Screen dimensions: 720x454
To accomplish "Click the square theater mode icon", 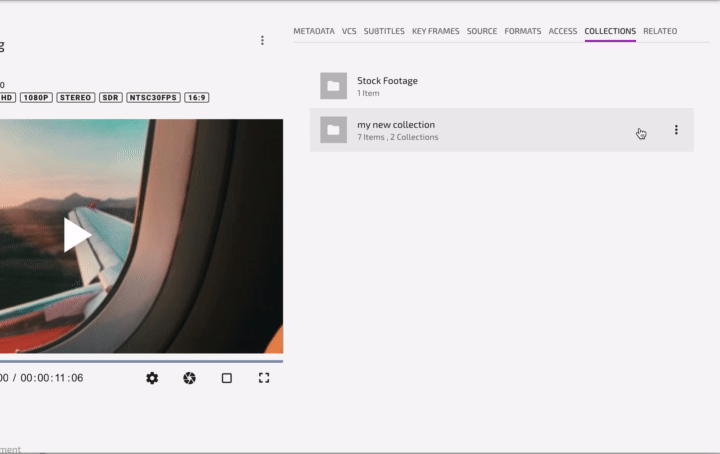I will click(x=227, y=378).
